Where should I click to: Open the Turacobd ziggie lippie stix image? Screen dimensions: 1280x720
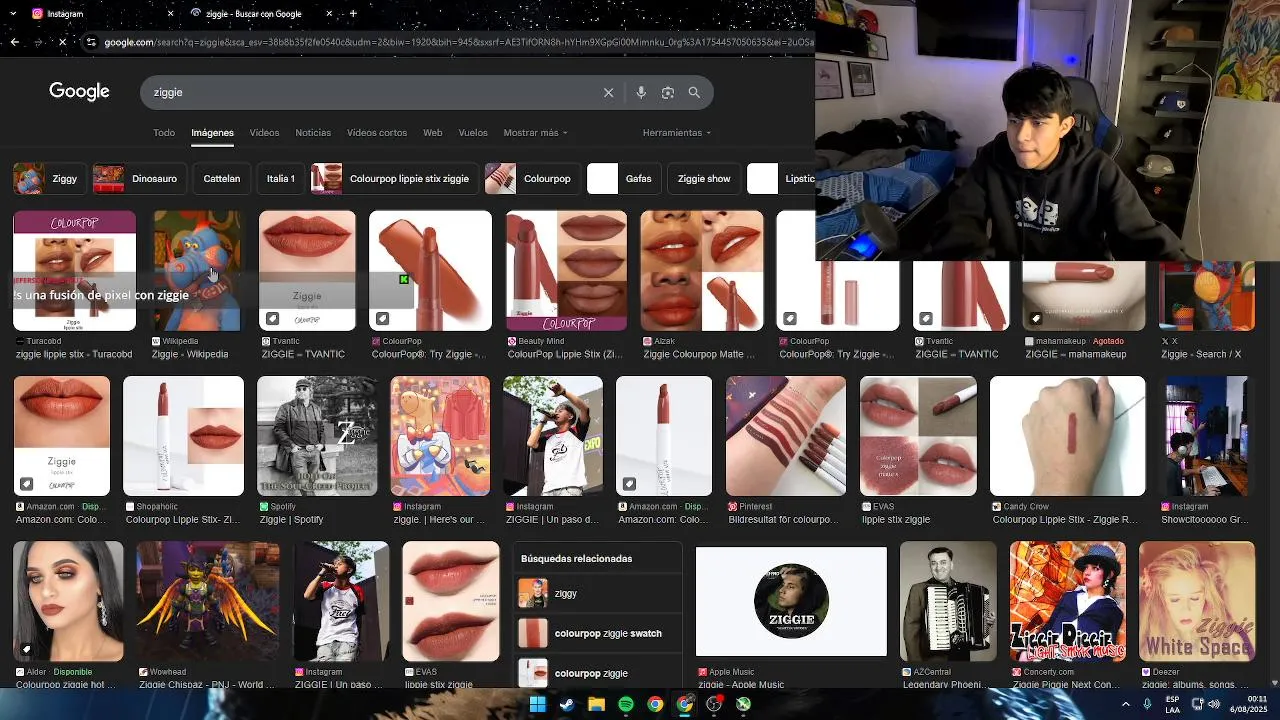pyautogui.click(x=74, y=271)
